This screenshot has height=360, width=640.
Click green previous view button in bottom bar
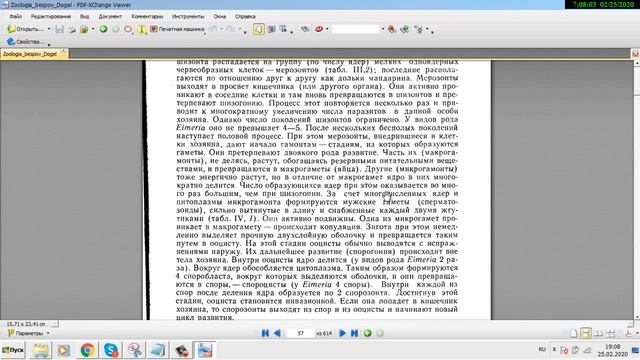click(367, 333)
